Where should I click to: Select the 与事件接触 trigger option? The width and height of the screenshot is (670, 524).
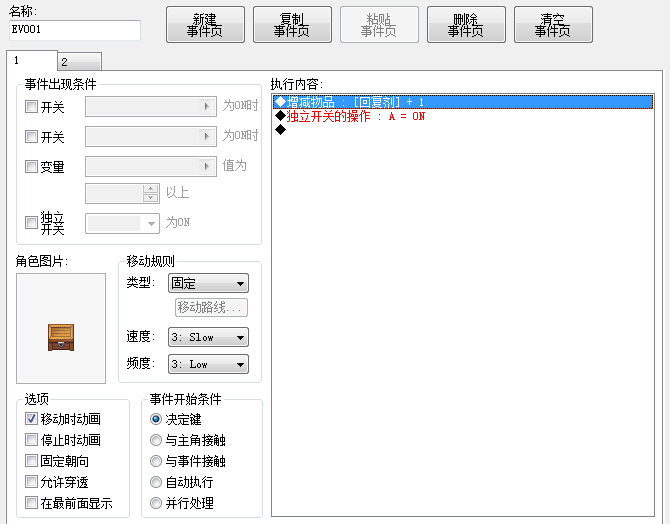[156, 461]
